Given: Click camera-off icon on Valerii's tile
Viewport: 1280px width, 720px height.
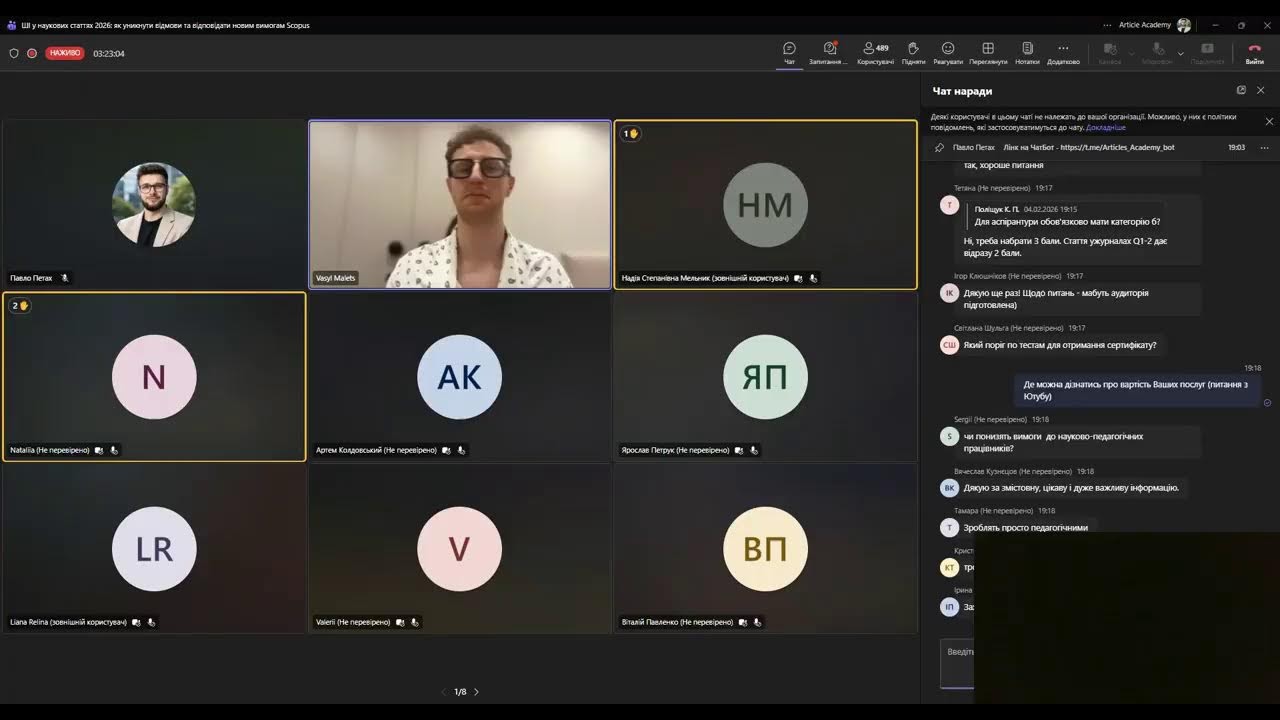Looking at the screenshot, I should tap(399, 622).
